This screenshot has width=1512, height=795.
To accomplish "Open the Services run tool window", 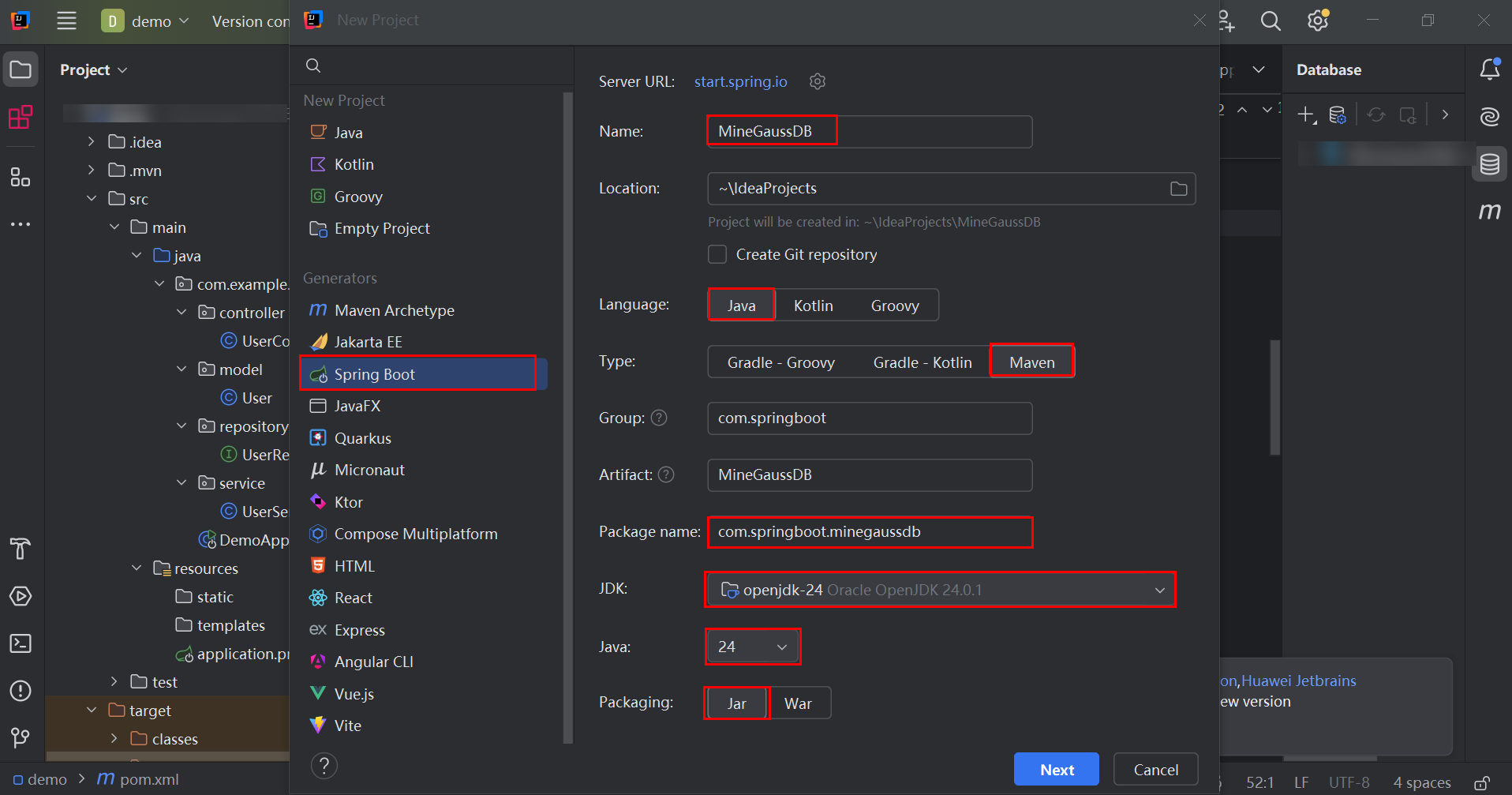I will 21,596.
